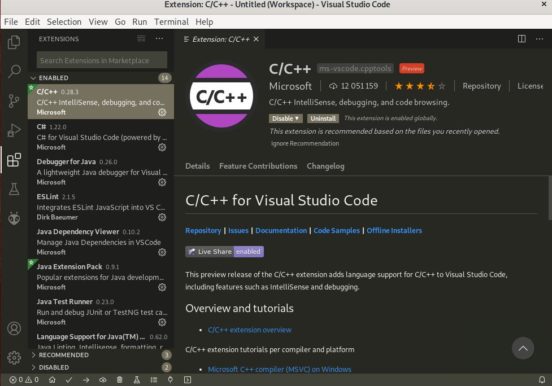552x386 pixels.
Task: Open the File menu
Action: (x=11, y=22)
